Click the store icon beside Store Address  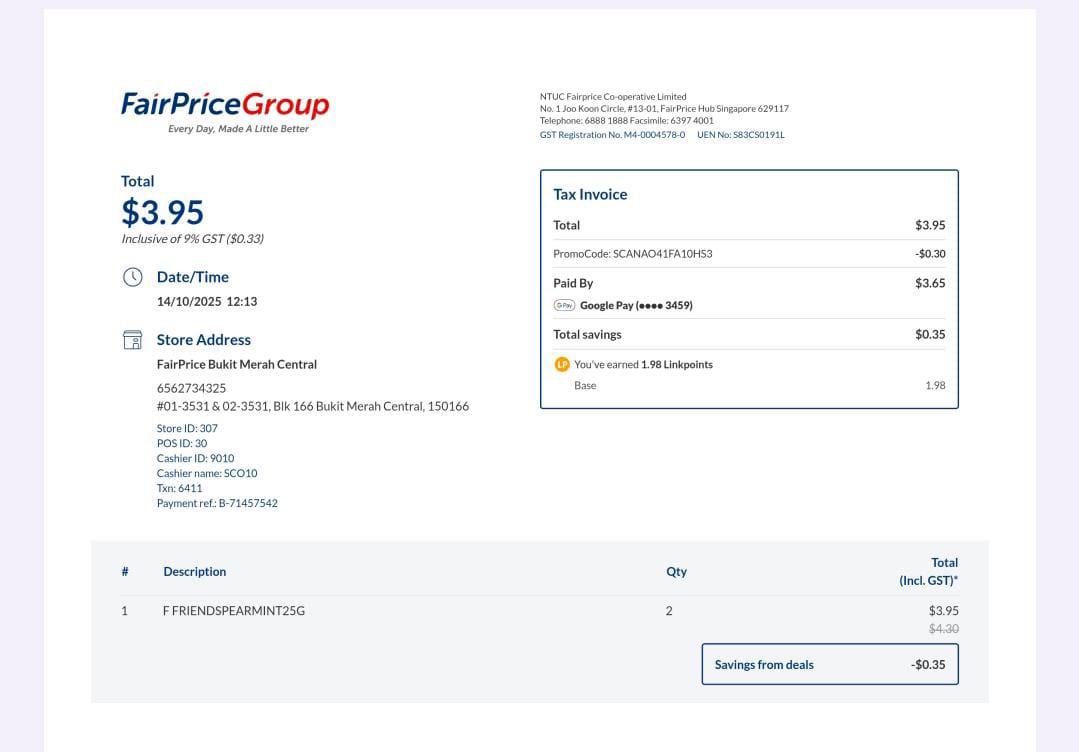pyautogui.click(x=133, y=340)
